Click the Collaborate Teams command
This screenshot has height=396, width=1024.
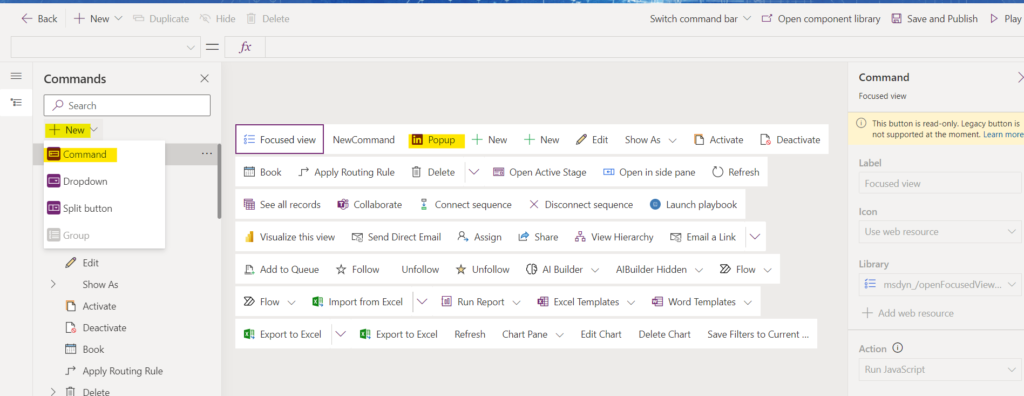coord(370,205)
